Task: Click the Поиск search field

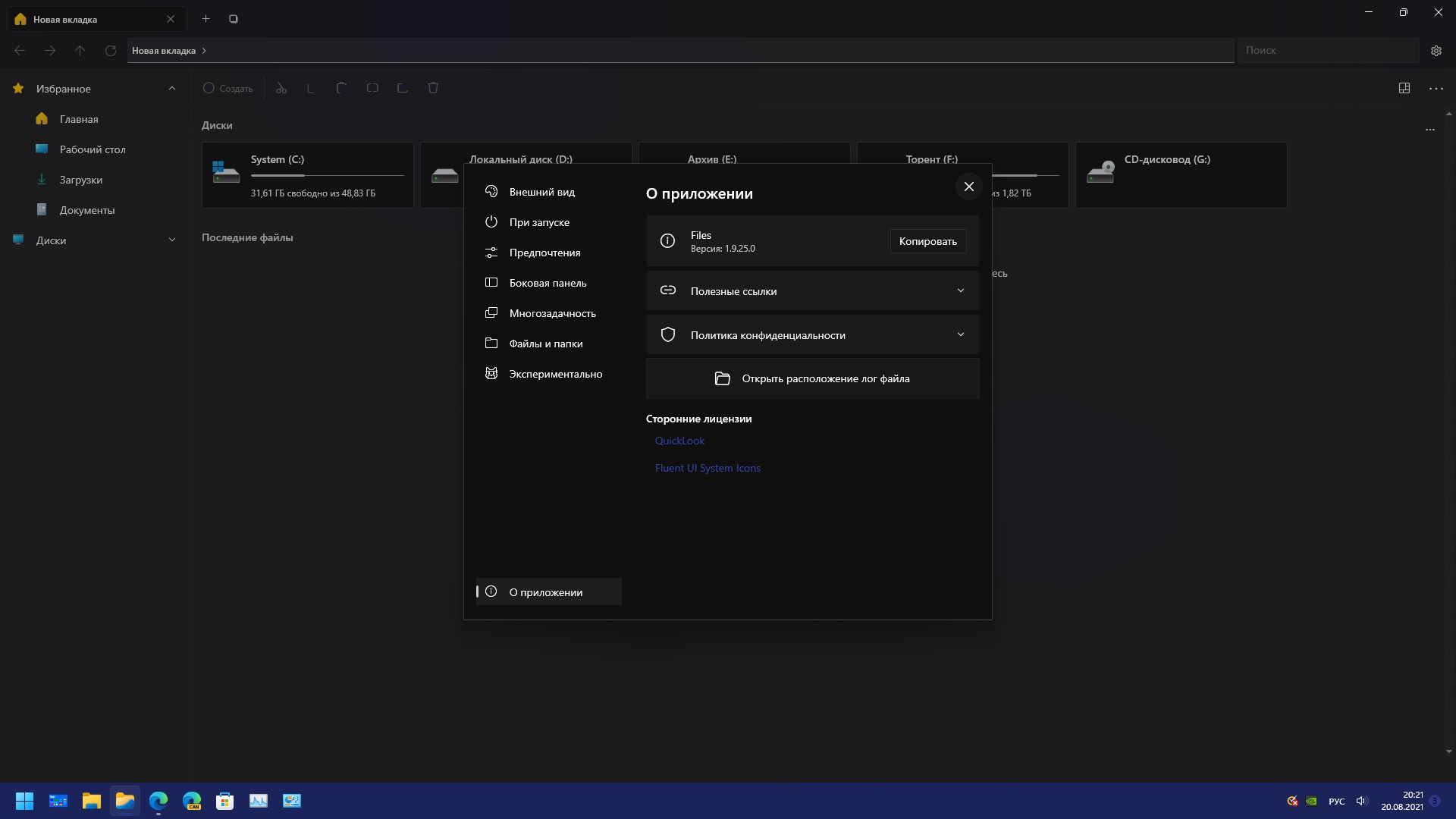Action: pyautogui.click(x=1327, y=50)
